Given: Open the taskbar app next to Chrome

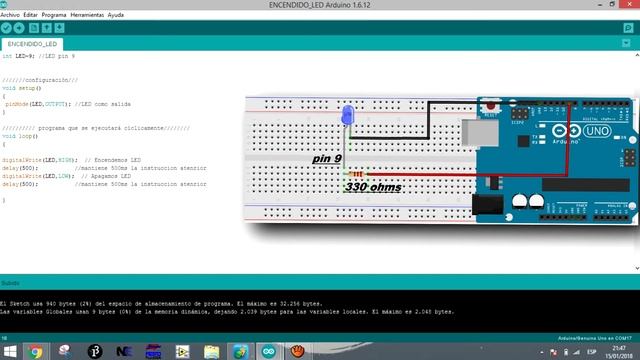Looking at the screenshot, I should 64,351.
